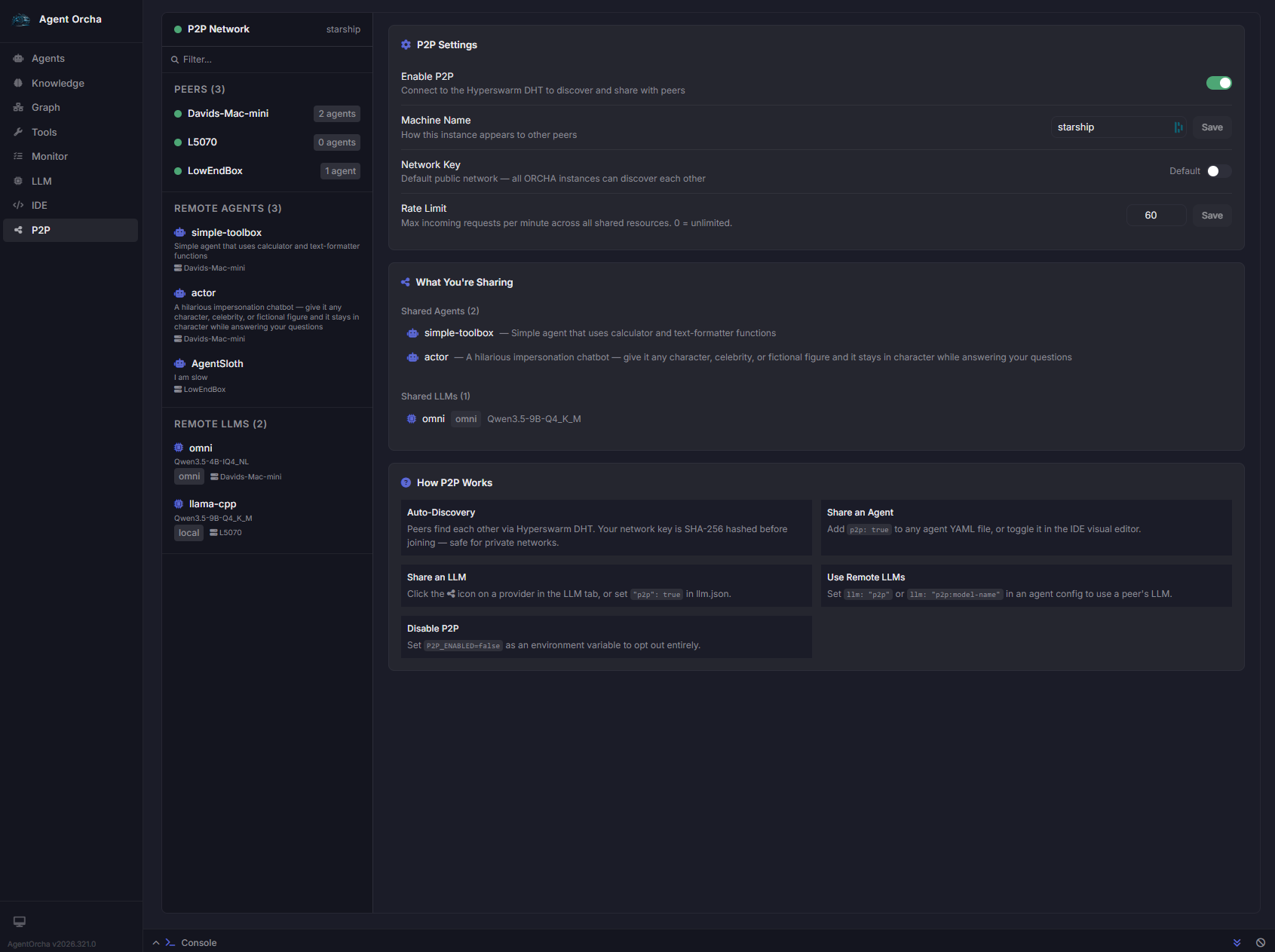Go to the IDE page
Image resolution: width=1275 pixels, height=952 pixels.
(39, 206)
